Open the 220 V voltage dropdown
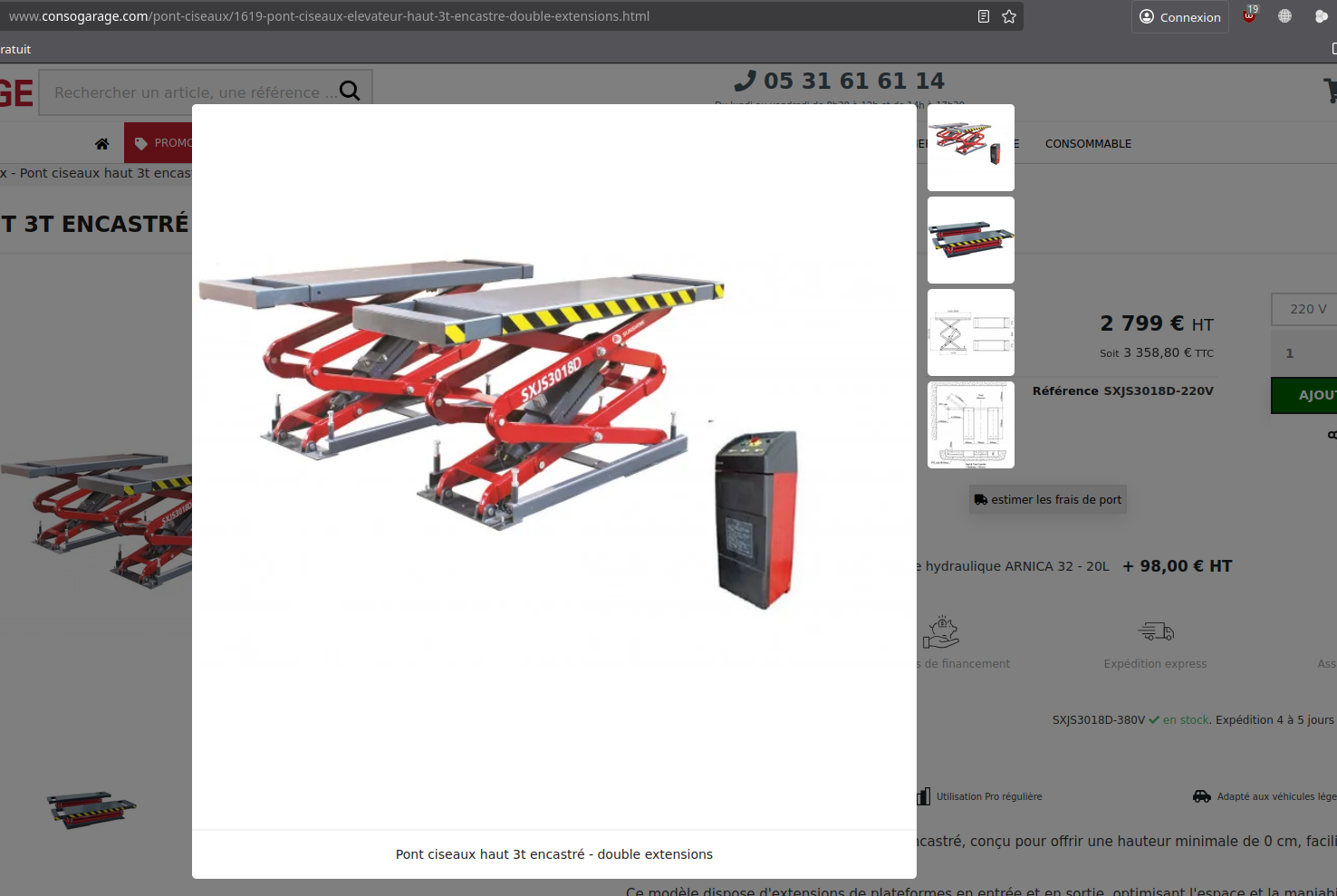The image size is (1337, 896). [1304, 309]
